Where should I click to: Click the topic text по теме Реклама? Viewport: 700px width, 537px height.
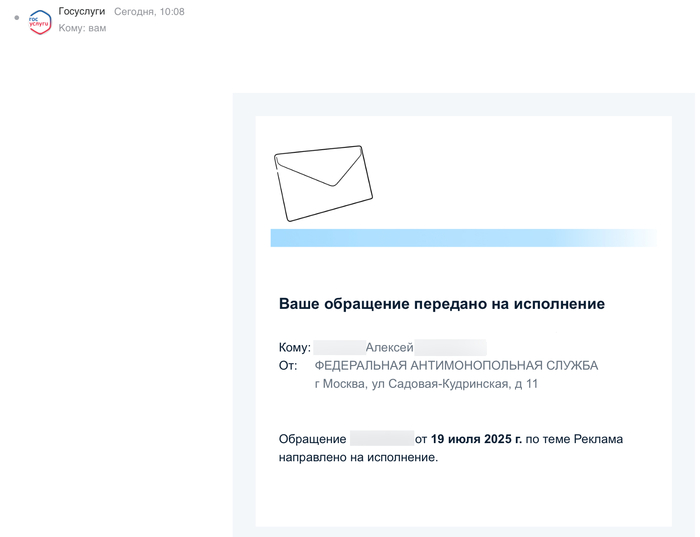tap(574, 439)
